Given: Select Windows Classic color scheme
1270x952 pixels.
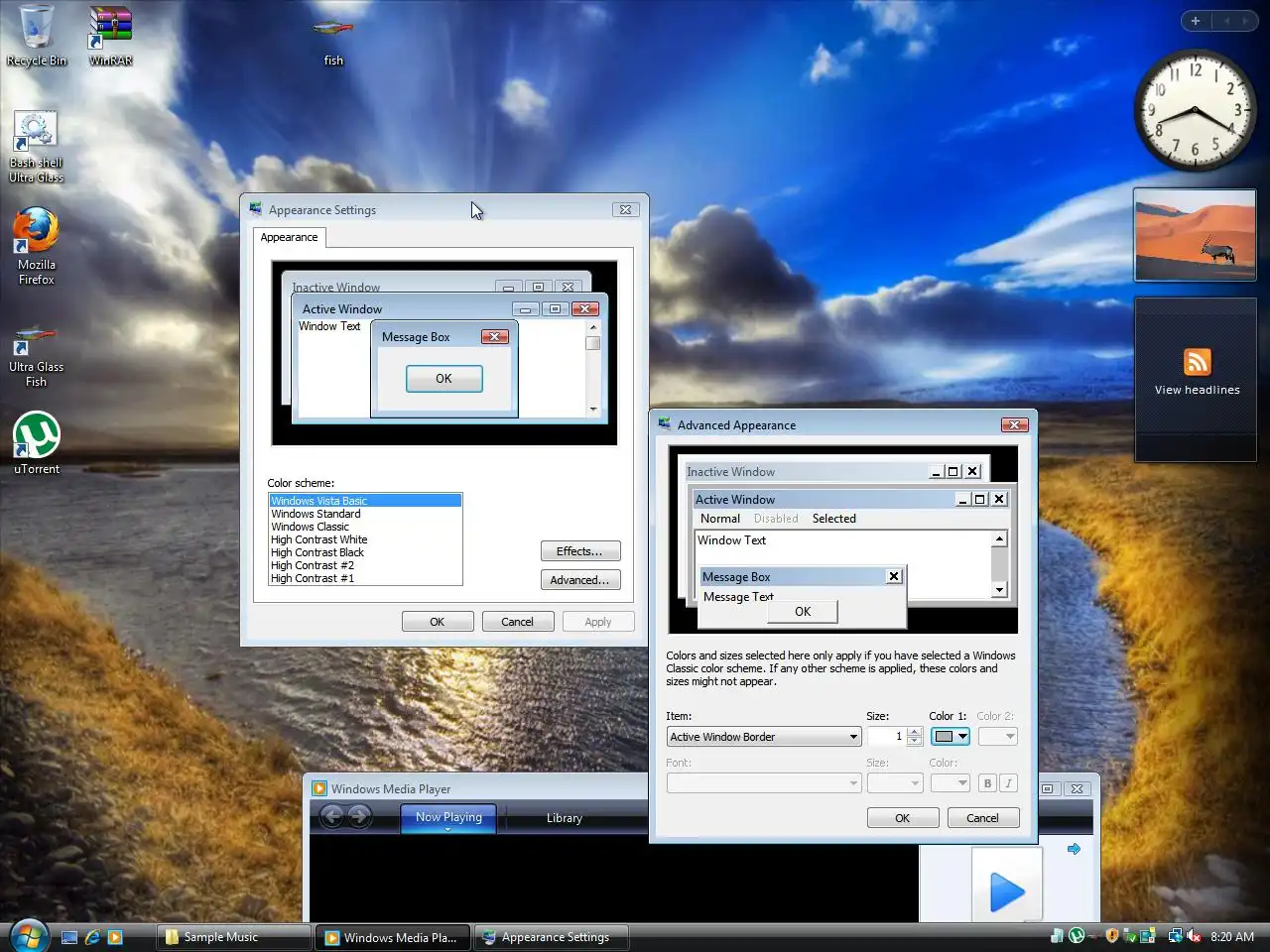Looking at the screenshot, I should pyautogui.click(x=365, y=527).
